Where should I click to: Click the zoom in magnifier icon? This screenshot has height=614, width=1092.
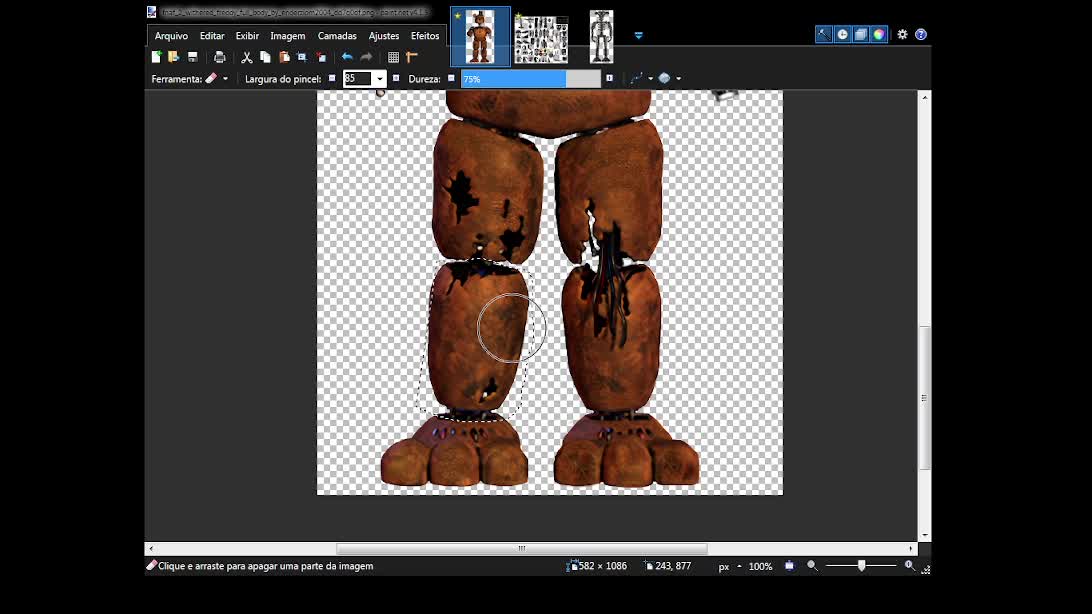tap(910, 566)
